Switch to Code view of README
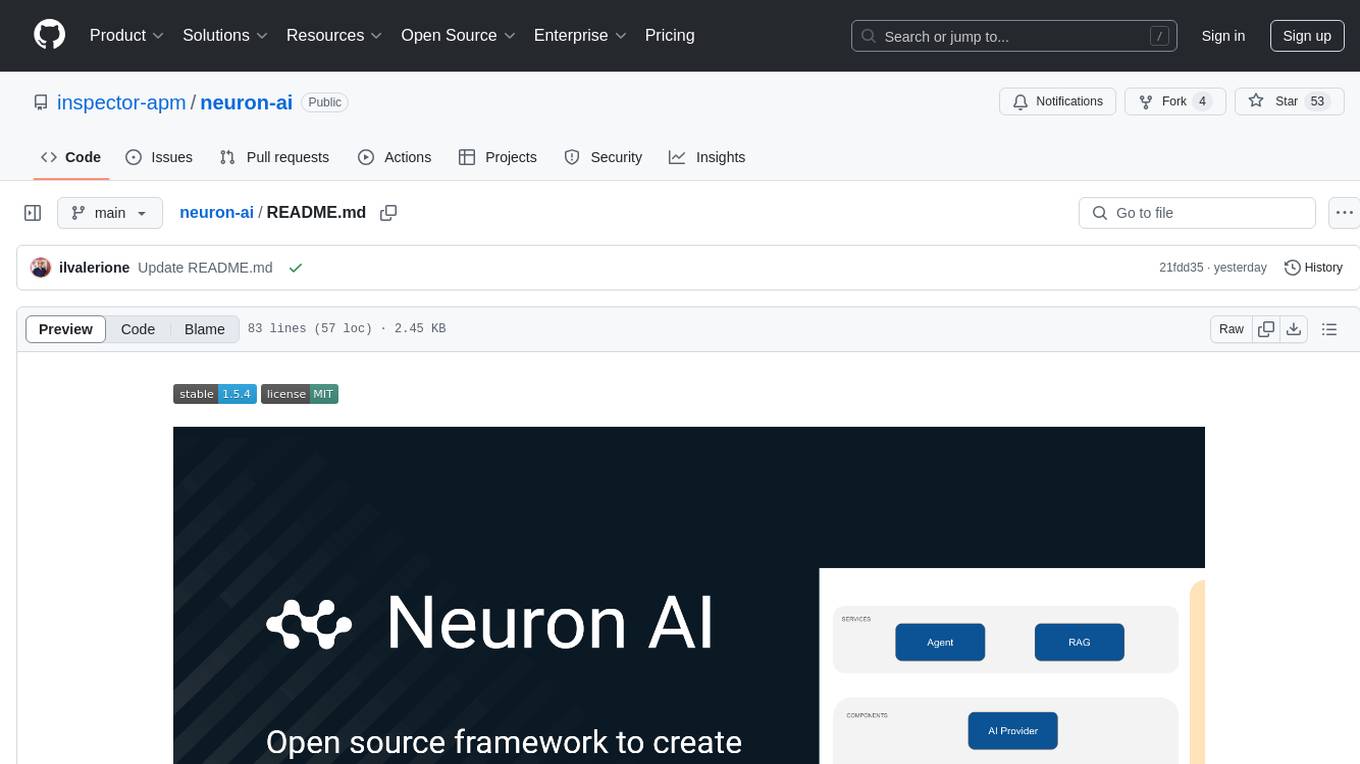Viewport: 1360px width, 764px height. point(138,329)
